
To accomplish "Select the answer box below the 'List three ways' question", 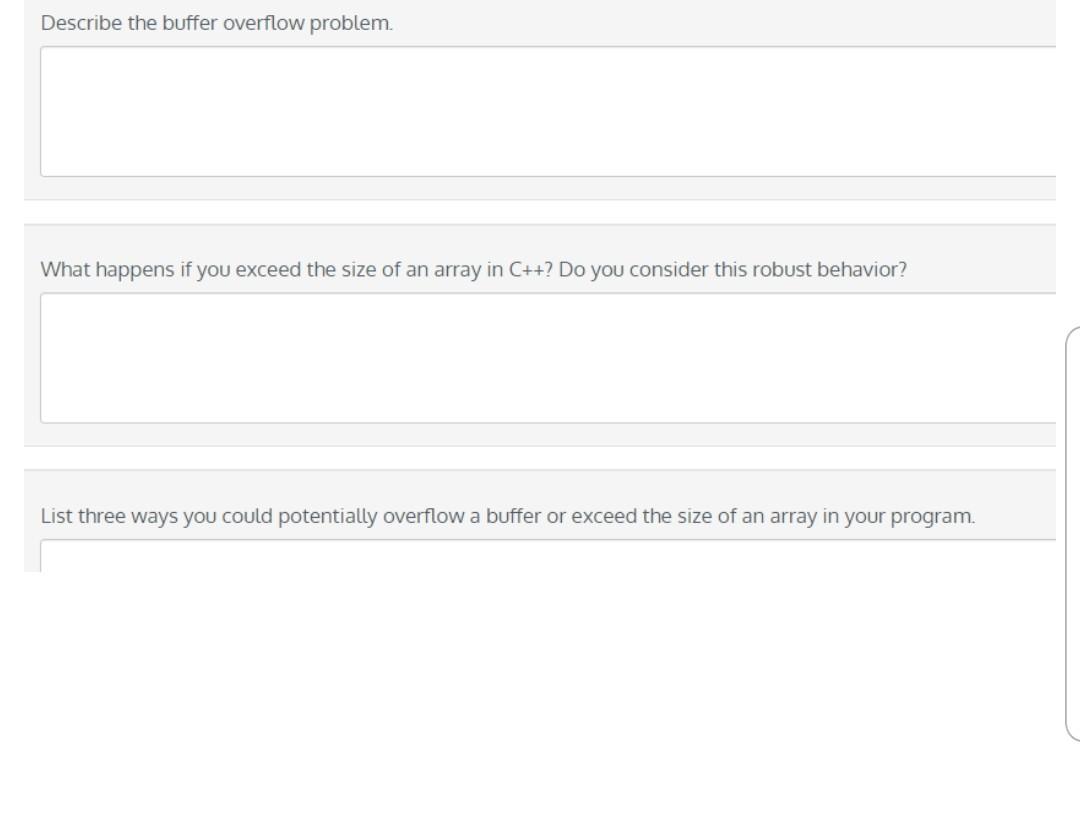I will (x=548, y=556).
